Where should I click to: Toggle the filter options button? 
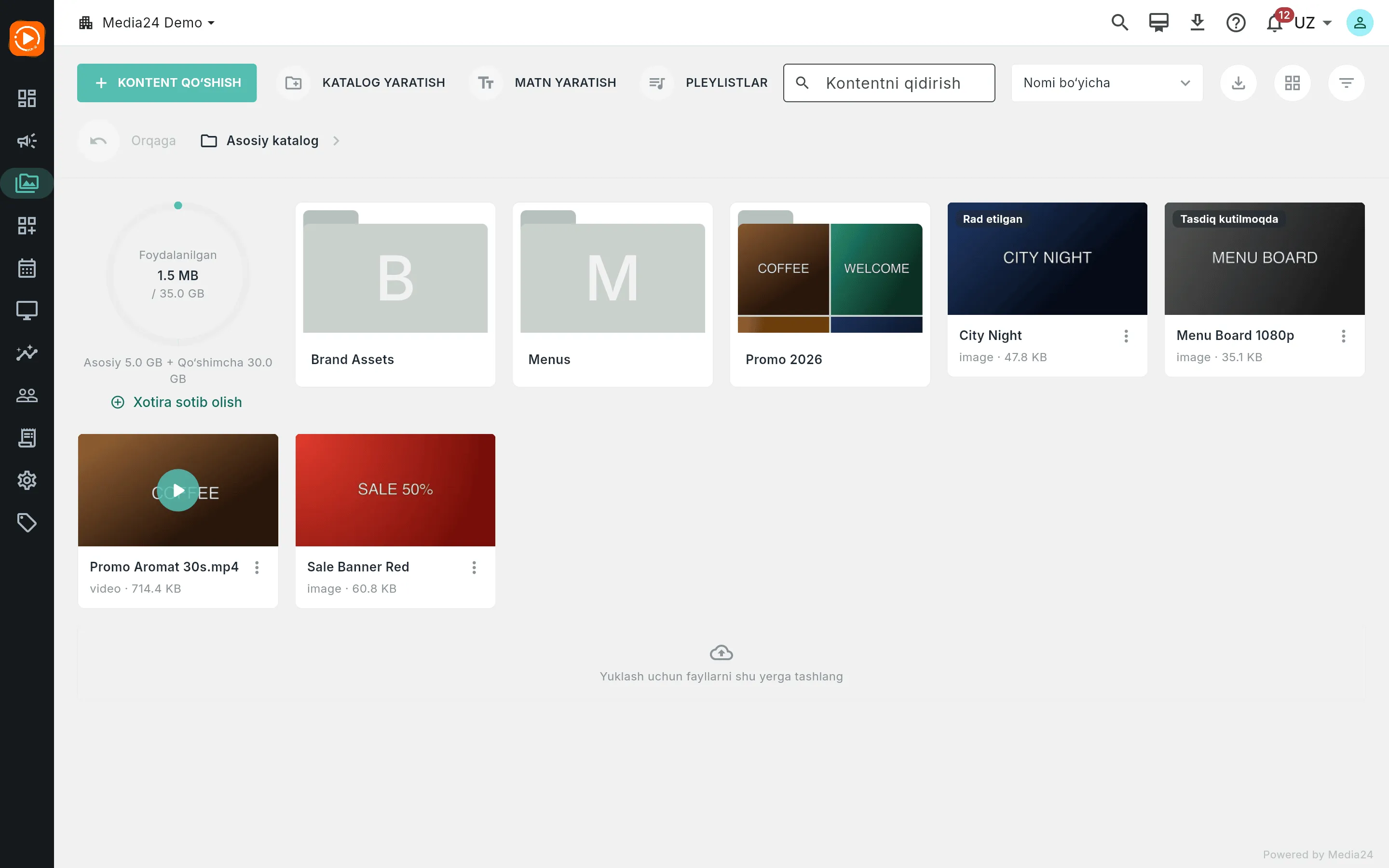[x=1346, y=82]
